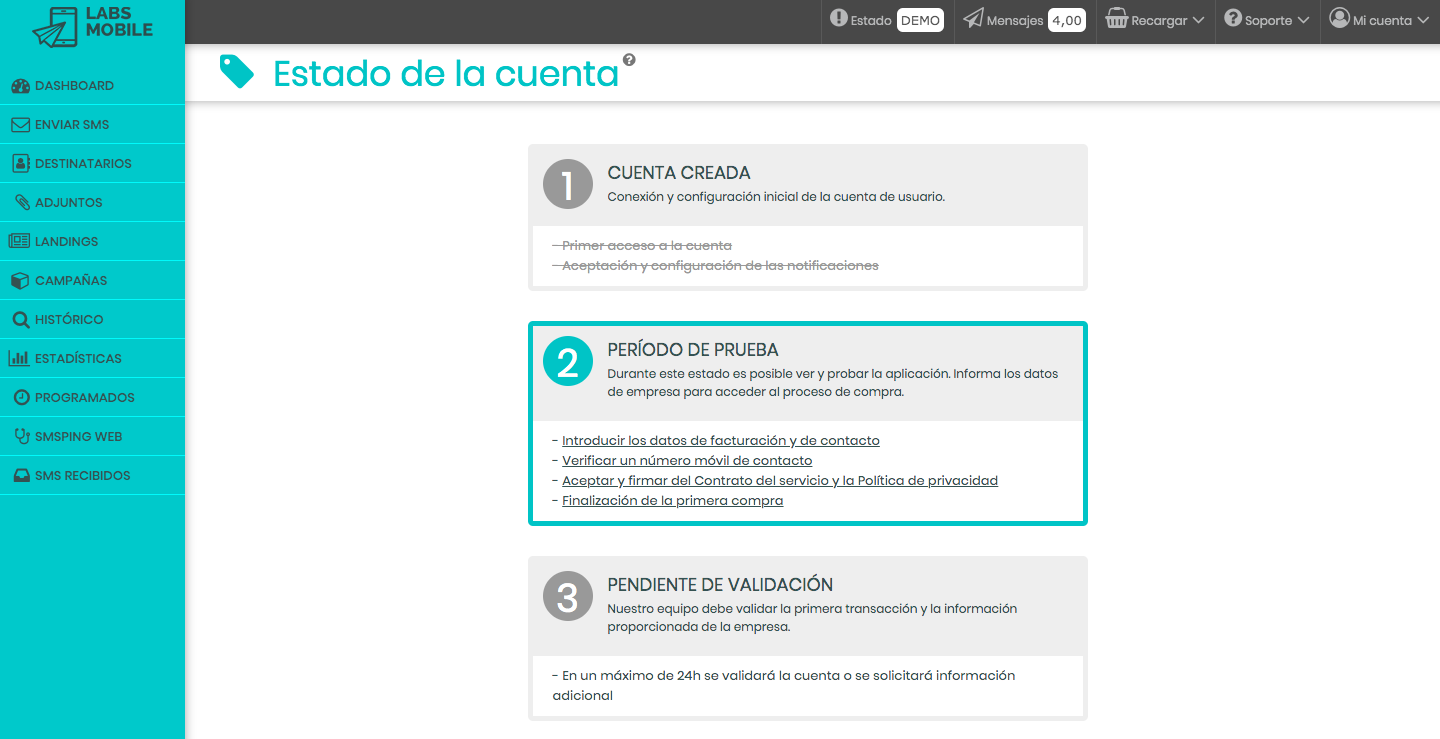Expand the Recargar dropdown

point(1155,20)
